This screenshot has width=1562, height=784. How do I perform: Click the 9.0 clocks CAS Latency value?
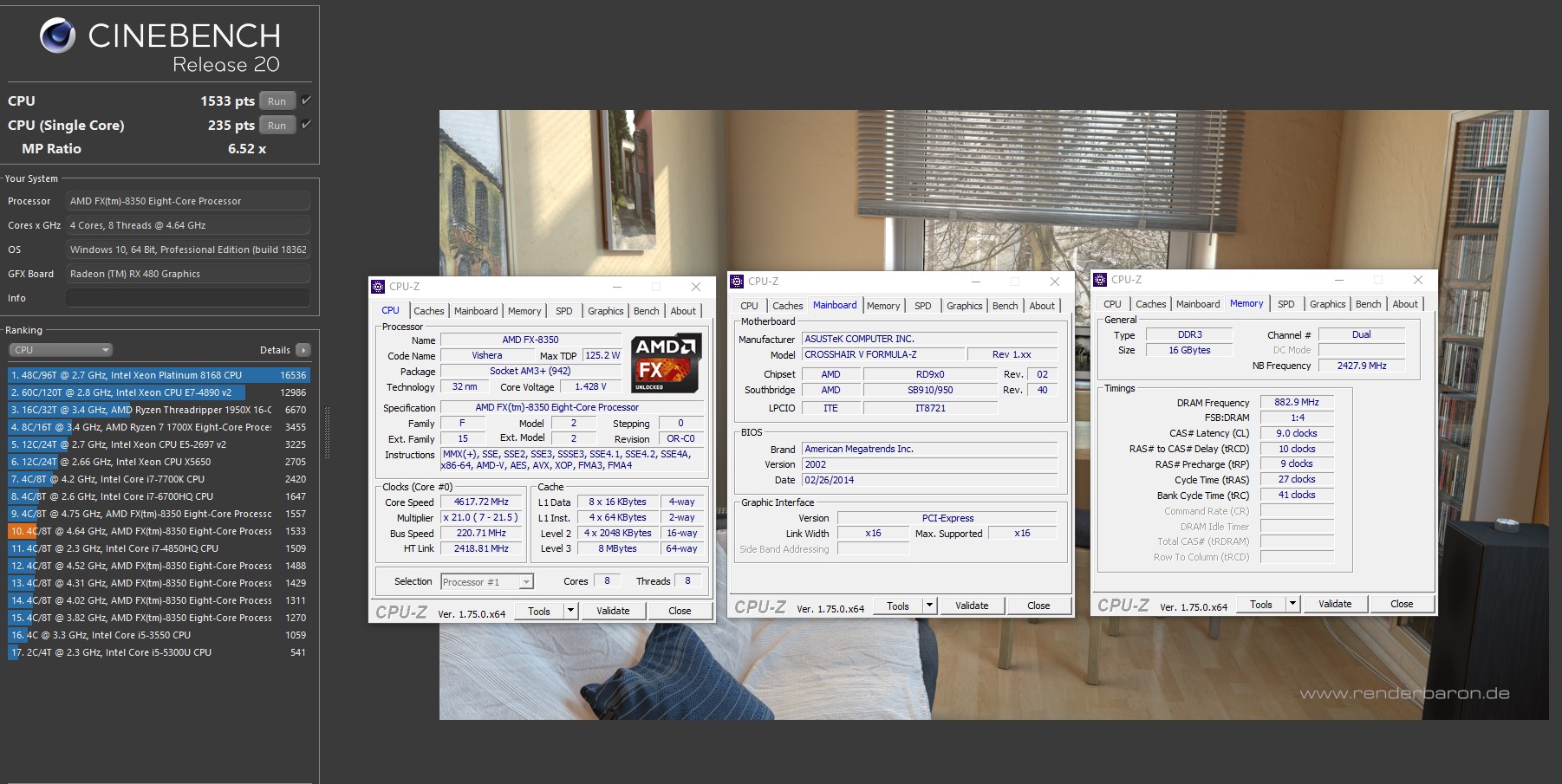pyautogui.click(x=1297, y=433)
